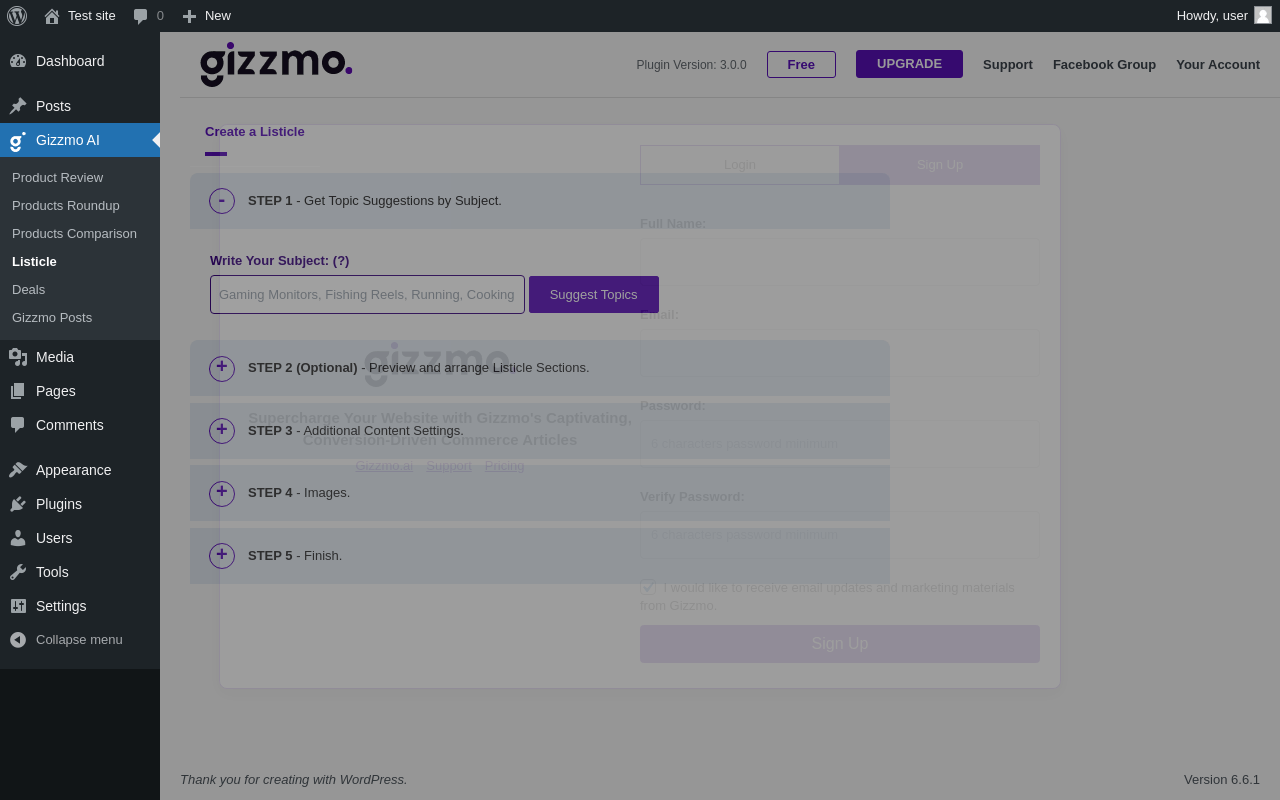Click the Plugin Version: 3.0.0 text
Screen dimensions: 1280x800
click(691, 65)
